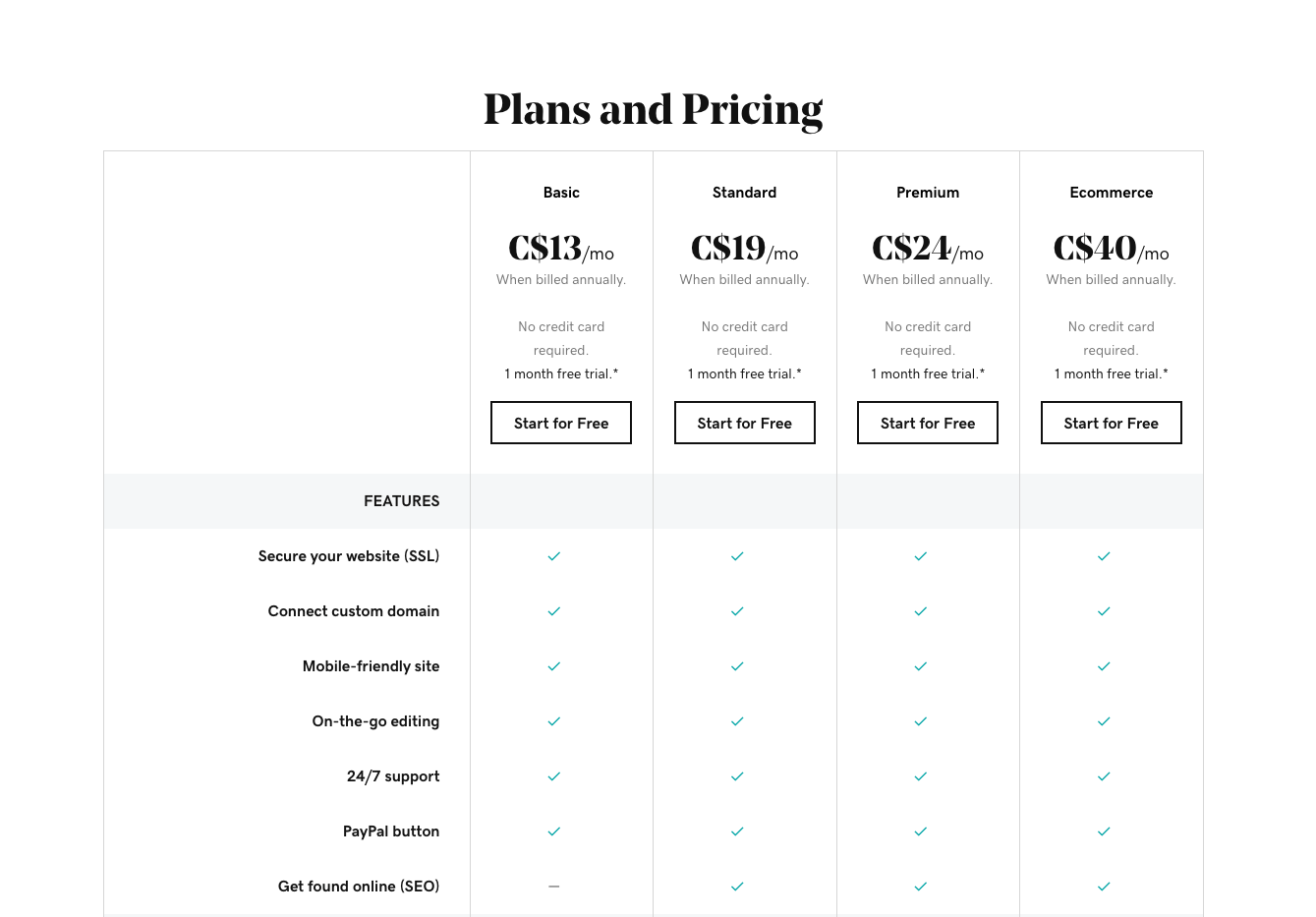The image size is (1316, 917).
Task: Click the Ecommerce plan title
Action: tap(1112, 193)
